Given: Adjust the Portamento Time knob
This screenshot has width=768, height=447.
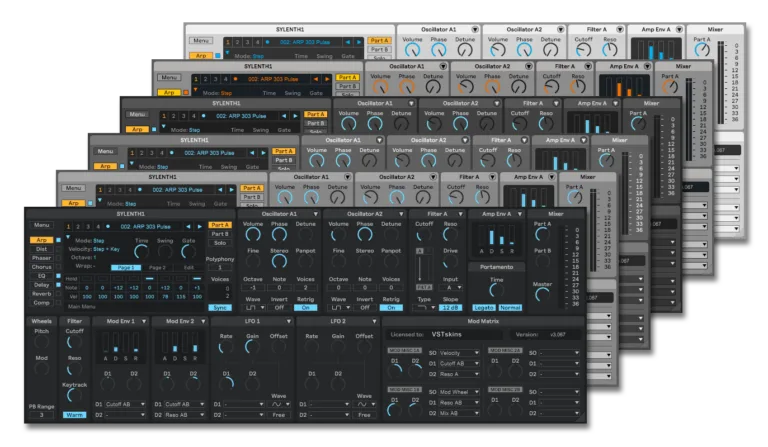Looking at the screenshot, I should [x=497, y=291].
